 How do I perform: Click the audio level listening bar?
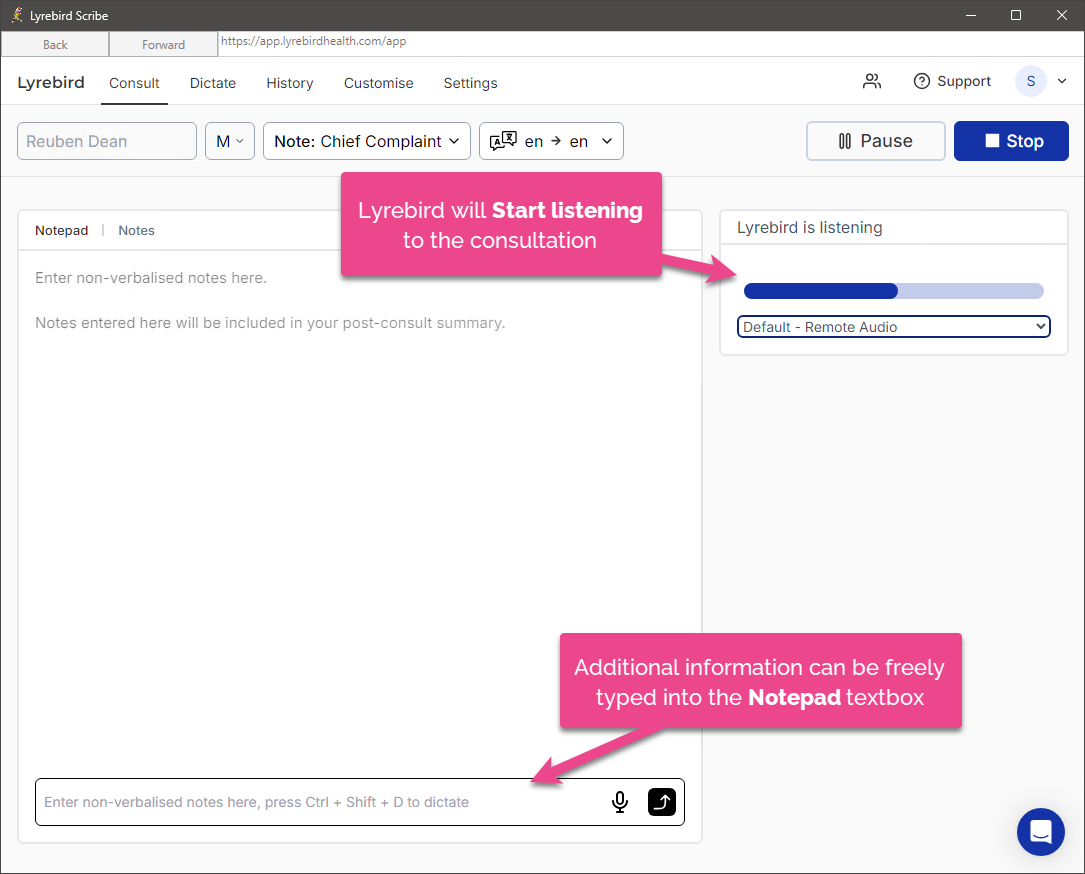point(893,291)
